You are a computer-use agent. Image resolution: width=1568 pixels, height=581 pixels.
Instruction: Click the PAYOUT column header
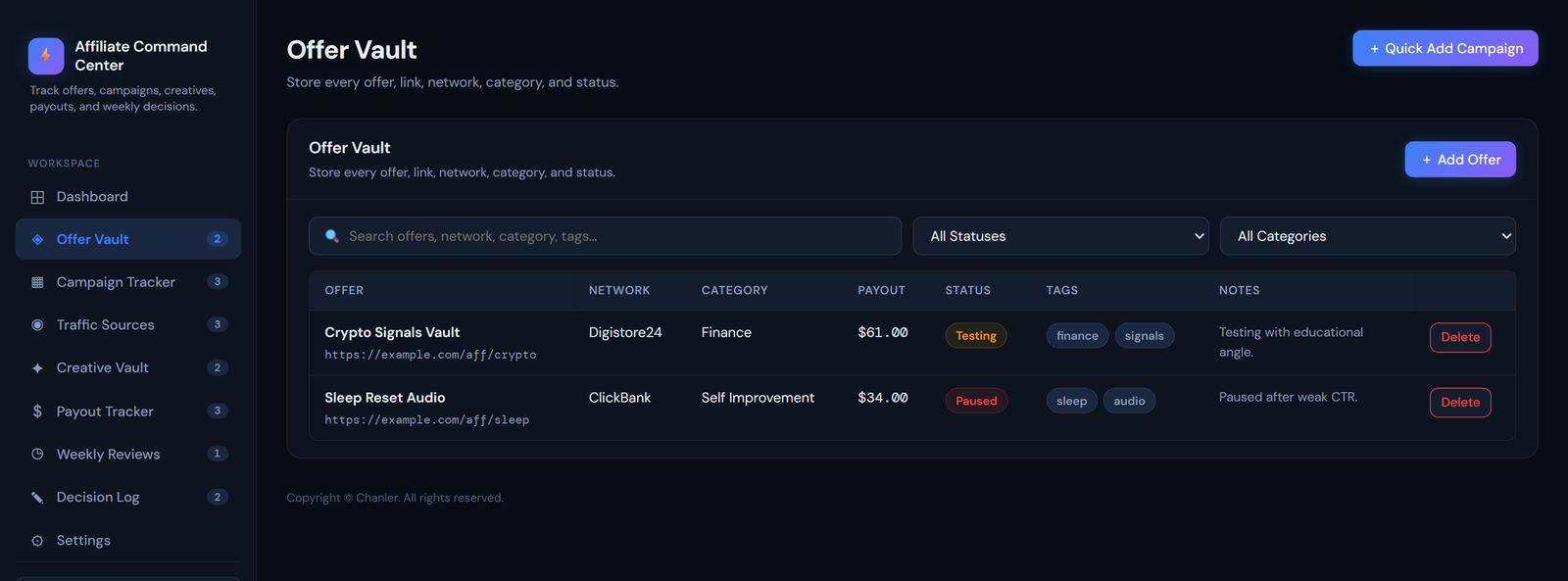coord(881,291)
